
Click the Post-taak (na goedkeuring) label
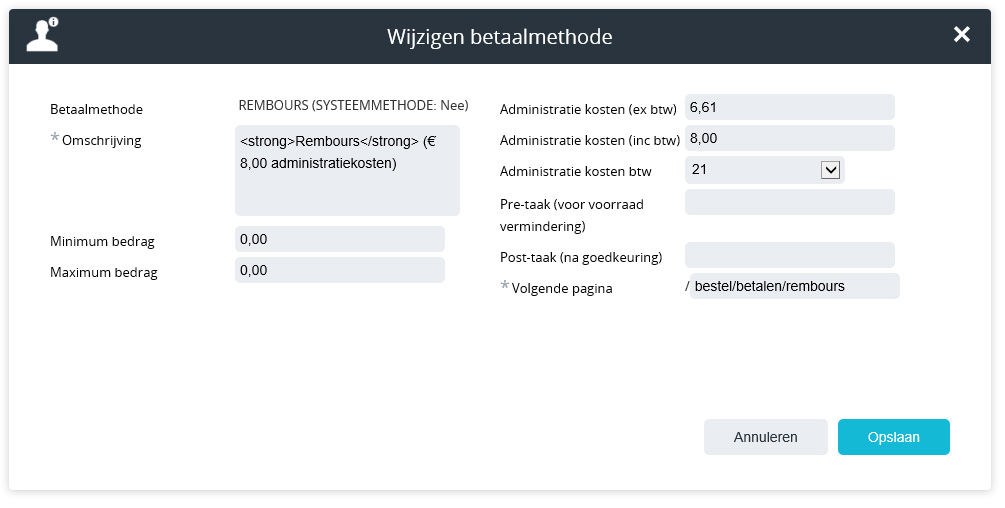[581, 258]
